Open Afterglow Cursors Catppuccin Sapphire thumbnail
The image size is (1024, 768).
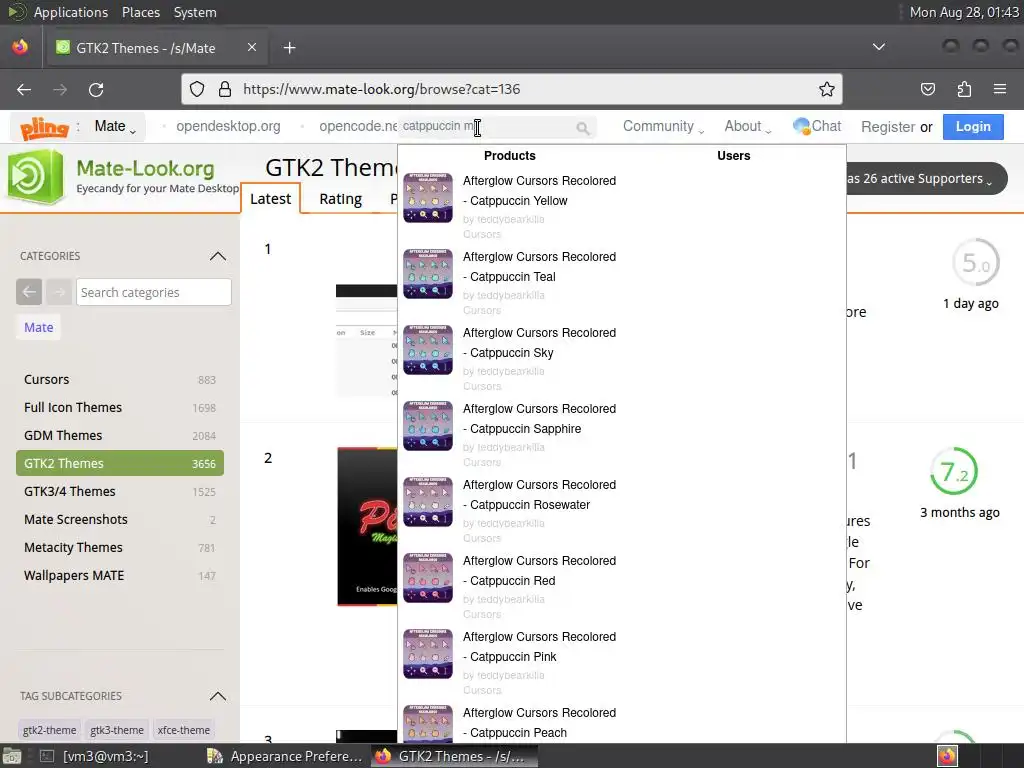click(428, 426)
